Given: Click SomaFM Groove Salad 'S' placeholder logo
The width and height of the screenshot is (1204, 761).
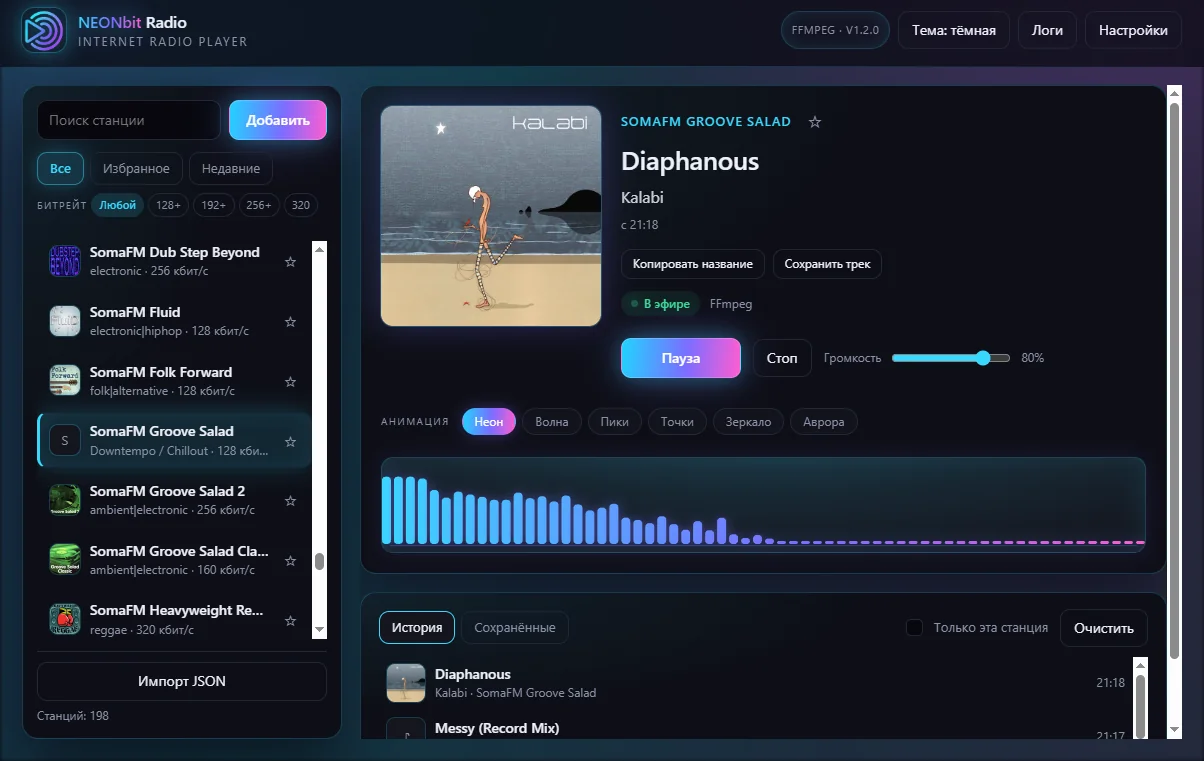Looking at the screenshot, I should click(x=65, y=441).
